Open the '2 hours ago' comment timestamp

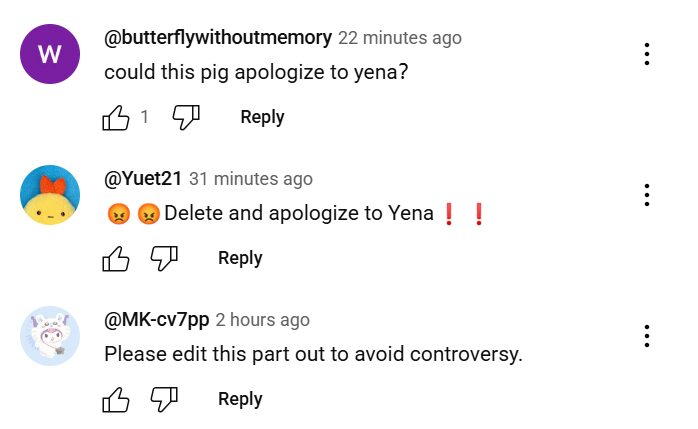[263, 320]
